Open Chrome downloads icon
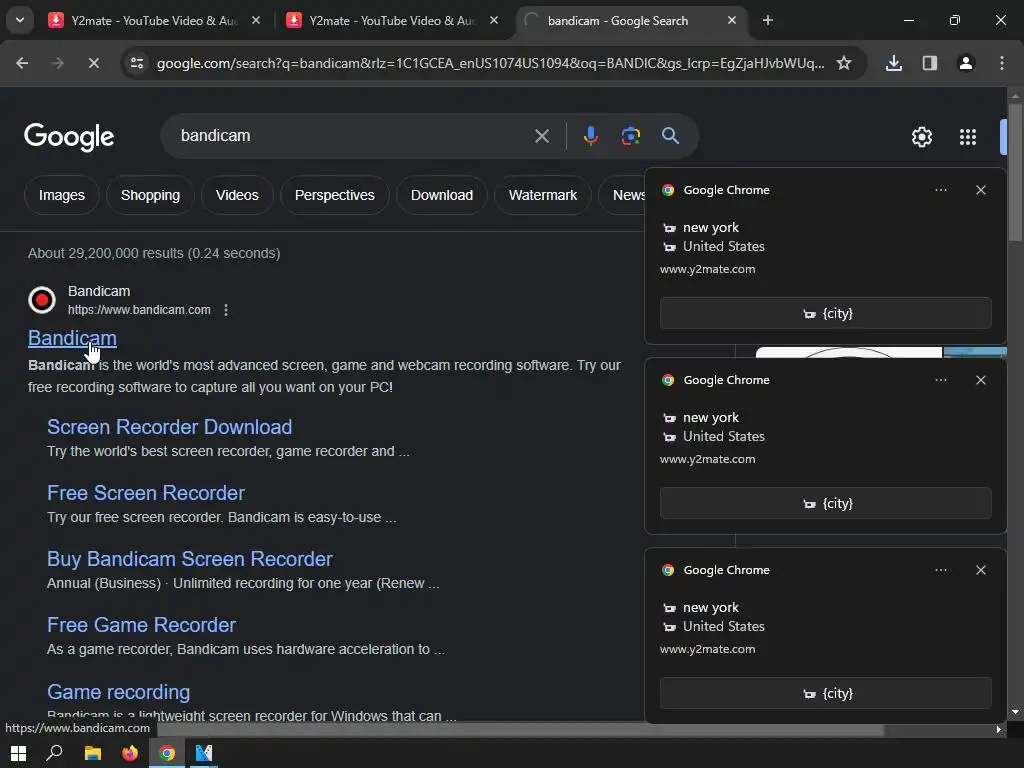 893,63
